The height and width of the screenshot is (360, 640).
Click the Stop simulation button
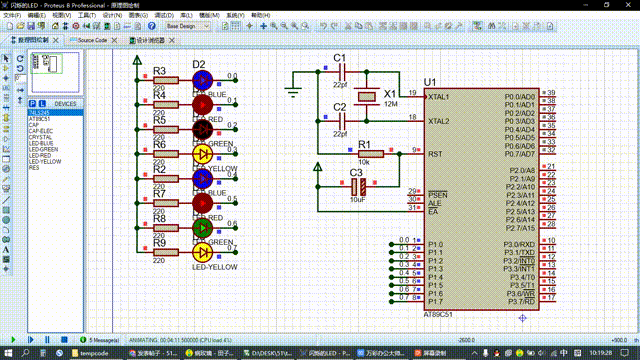(x=64, y=340)
